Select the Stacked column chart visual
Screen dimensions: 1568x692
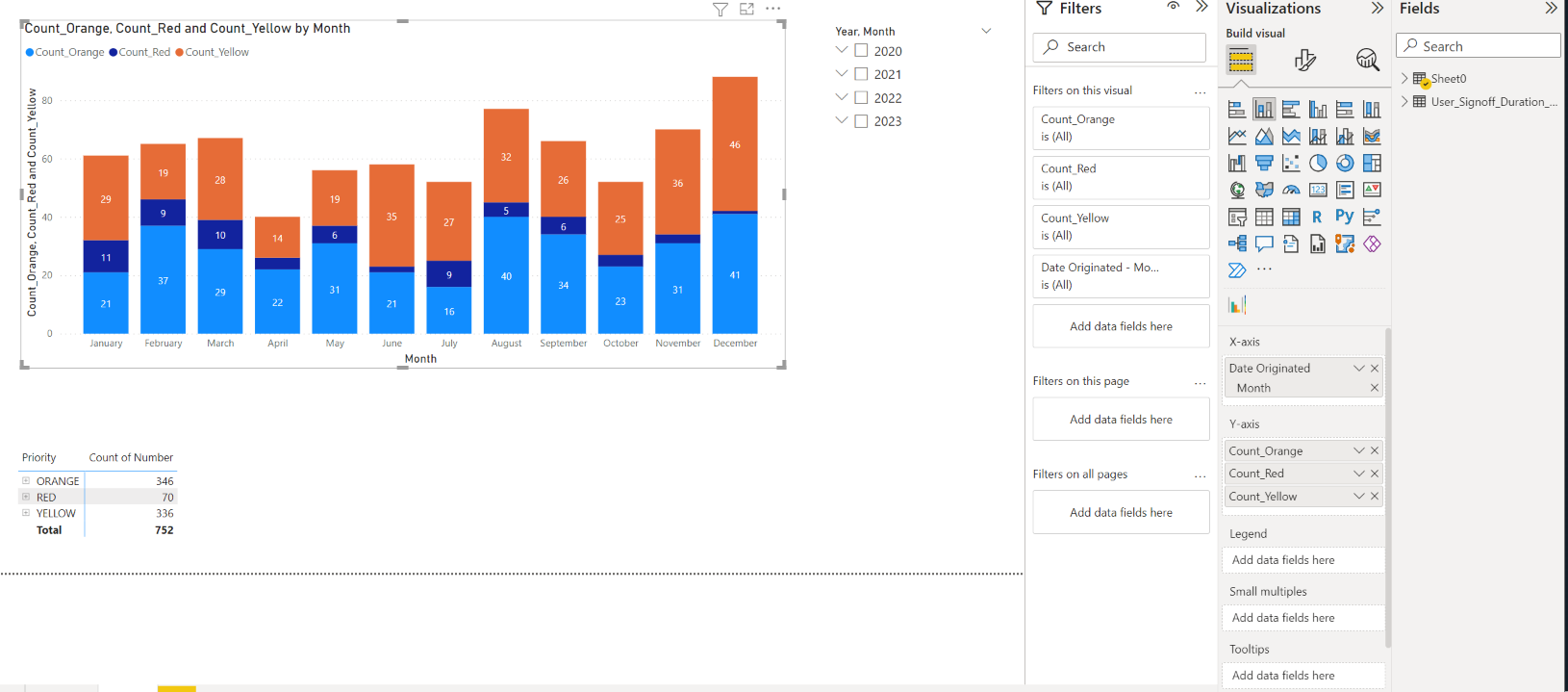point(1264,109)
